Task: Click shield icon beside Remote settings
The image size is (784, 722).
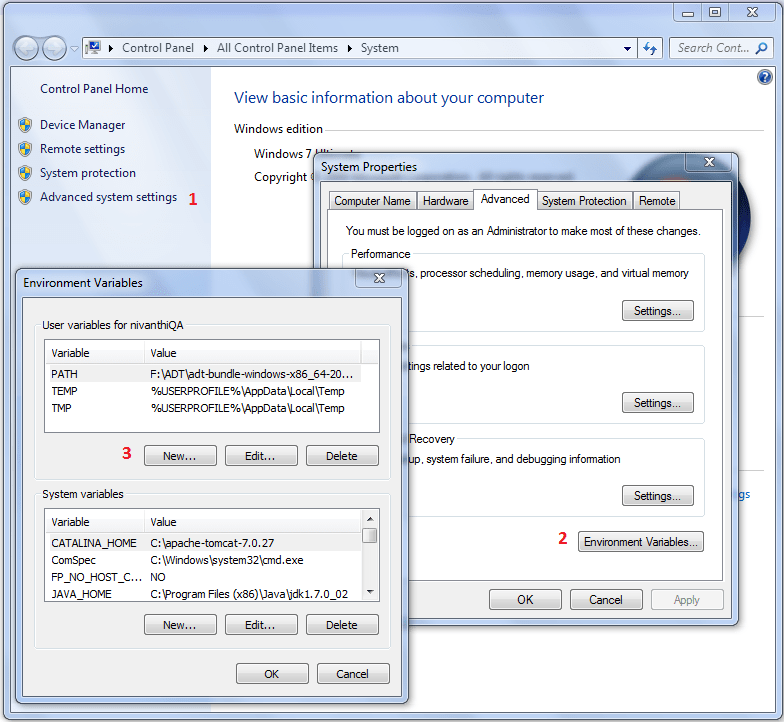Action: (x=25, y=149)
